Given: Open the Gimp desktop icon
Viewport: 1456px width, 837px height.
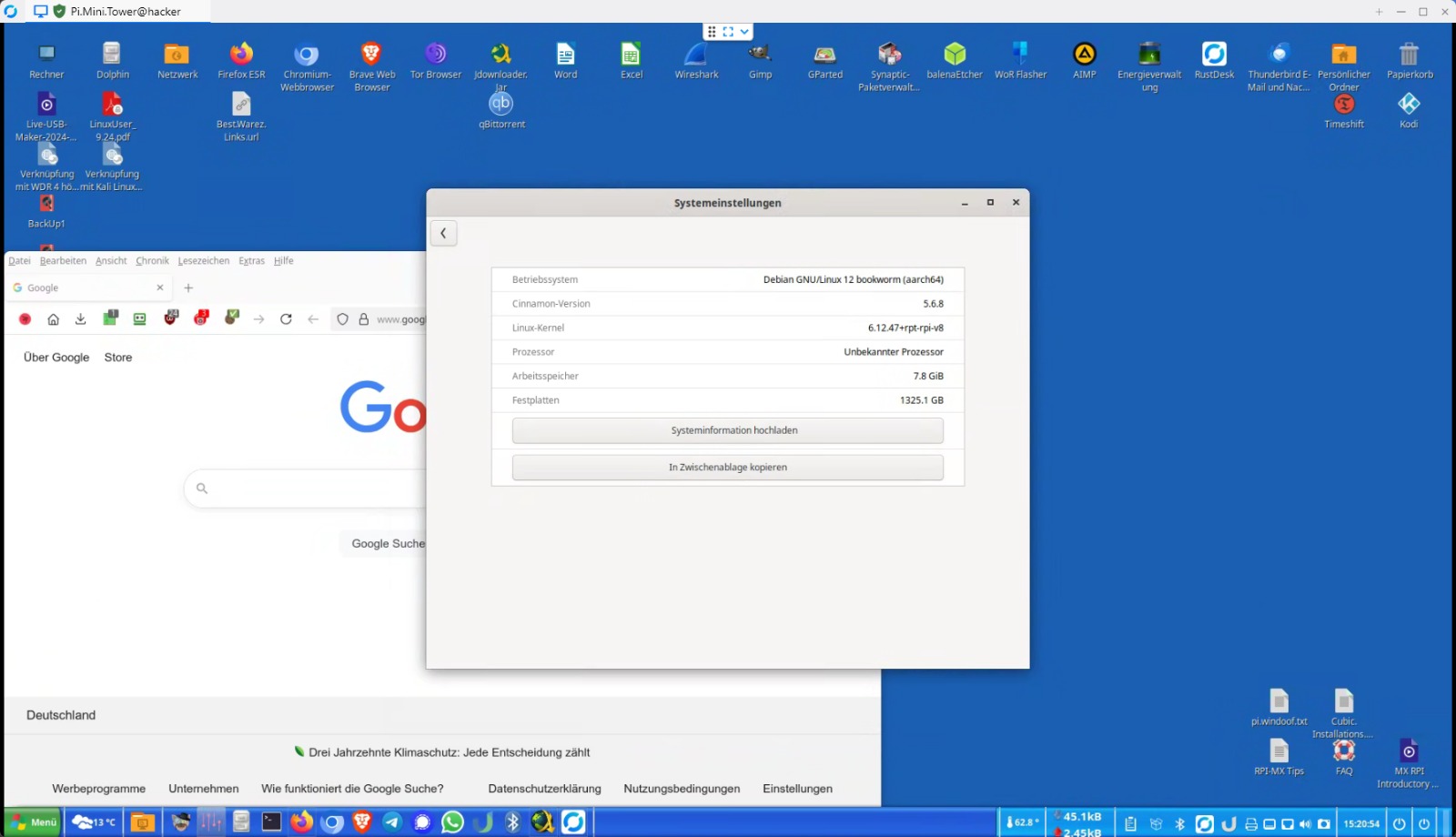Looking at the screenshot, I should click(x=760, y=61).
